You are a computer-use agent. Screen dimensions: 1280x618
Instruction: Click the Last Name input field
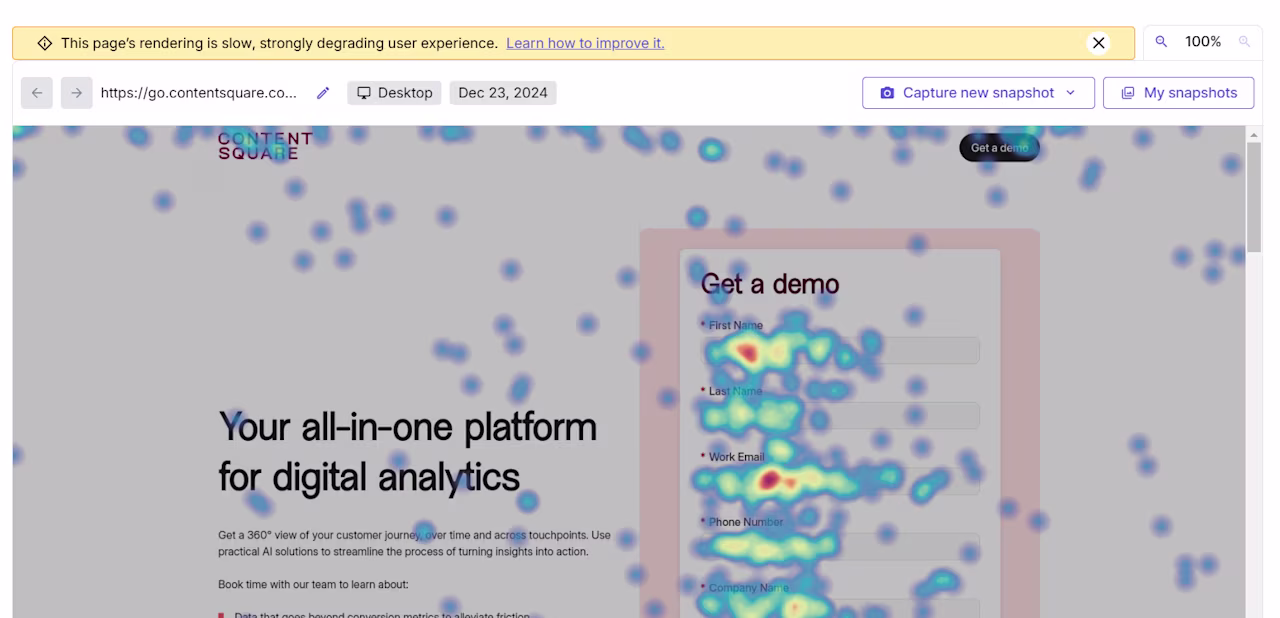[840, 416]
